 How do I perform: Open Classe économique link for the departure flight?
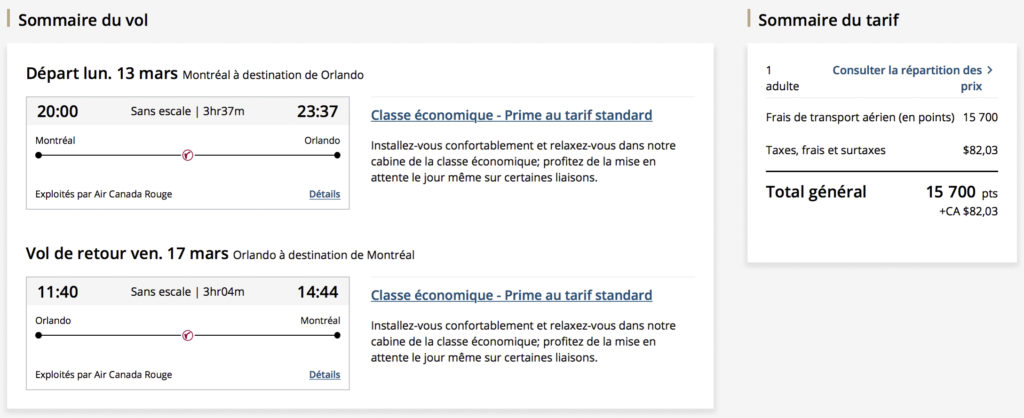click(511, 115)
